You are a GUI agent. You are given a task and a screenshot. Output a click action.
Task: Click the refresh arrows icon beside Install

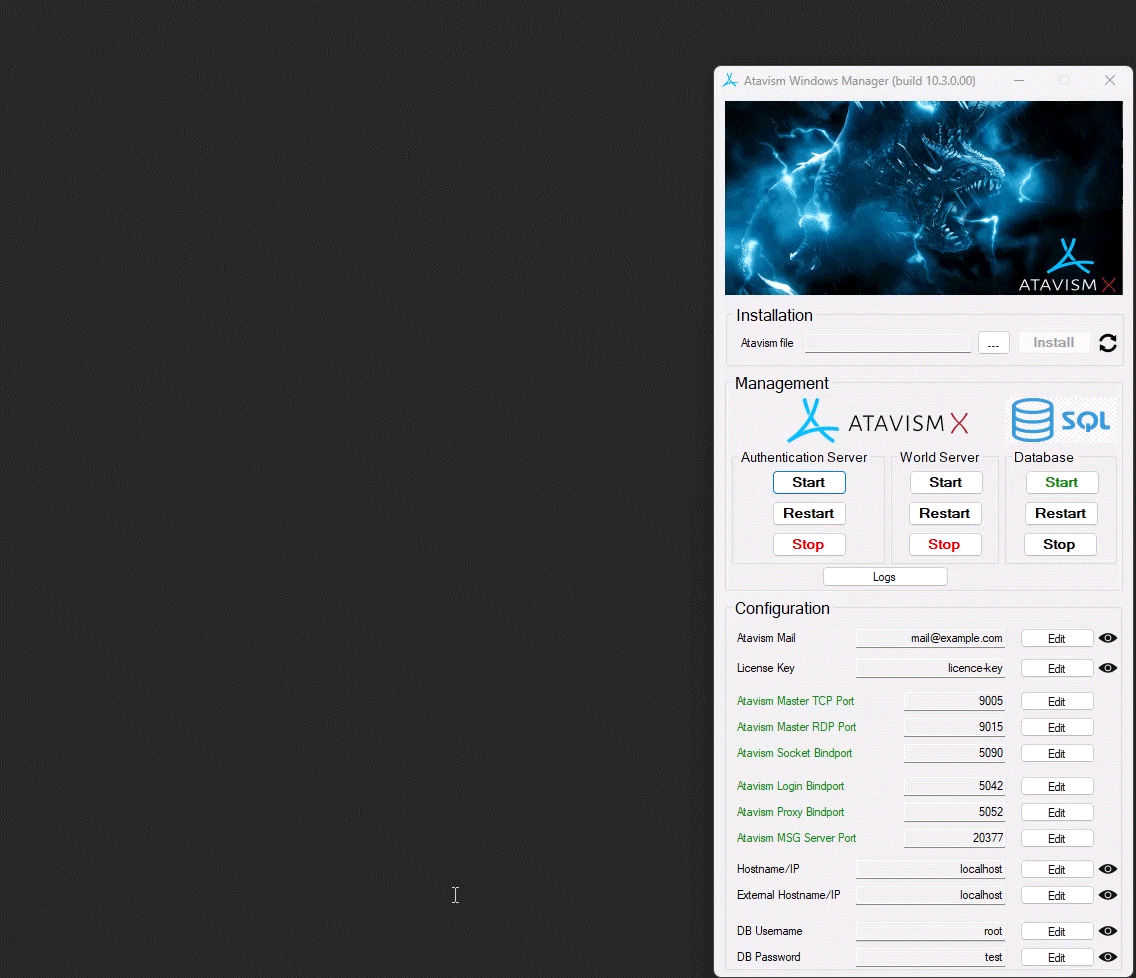click(1107, 343)
